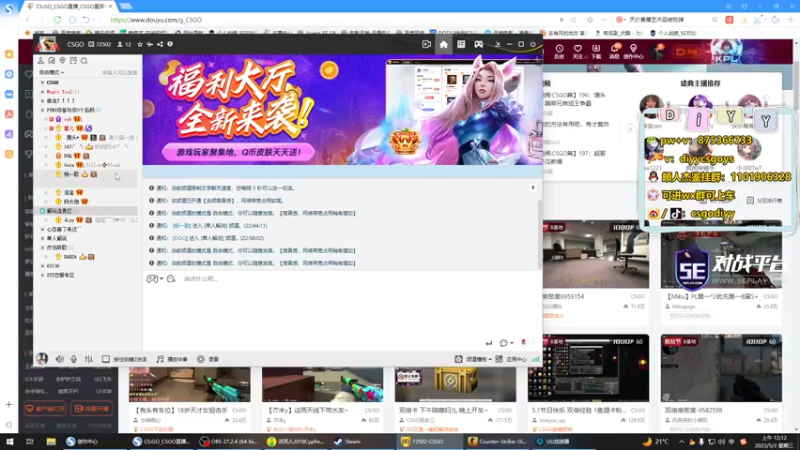Open the 自由模式 speaking mode dropdown
Image resolution: width=800 pixels, height=450 pixels.
coord(52,73)
